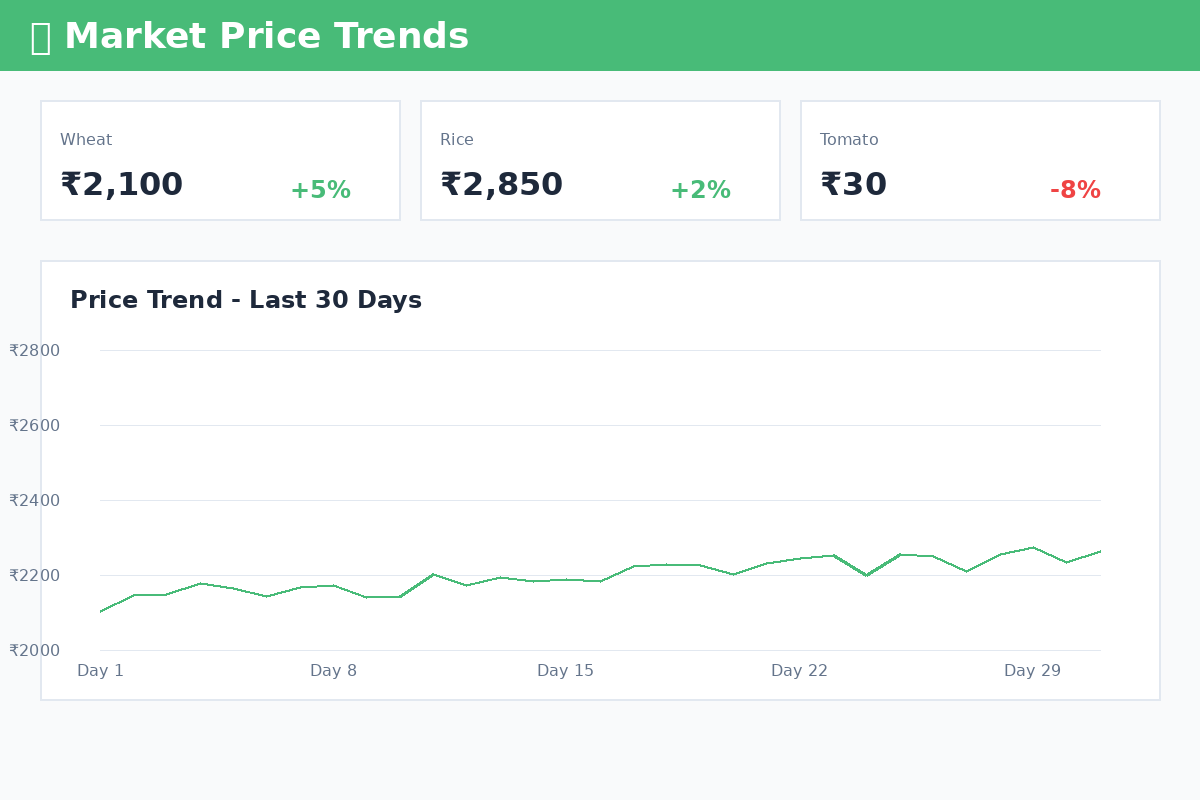The image size is (1200, 800).
Task: Click the ₹2800 y-axis label
Action: tap(35, 350)
